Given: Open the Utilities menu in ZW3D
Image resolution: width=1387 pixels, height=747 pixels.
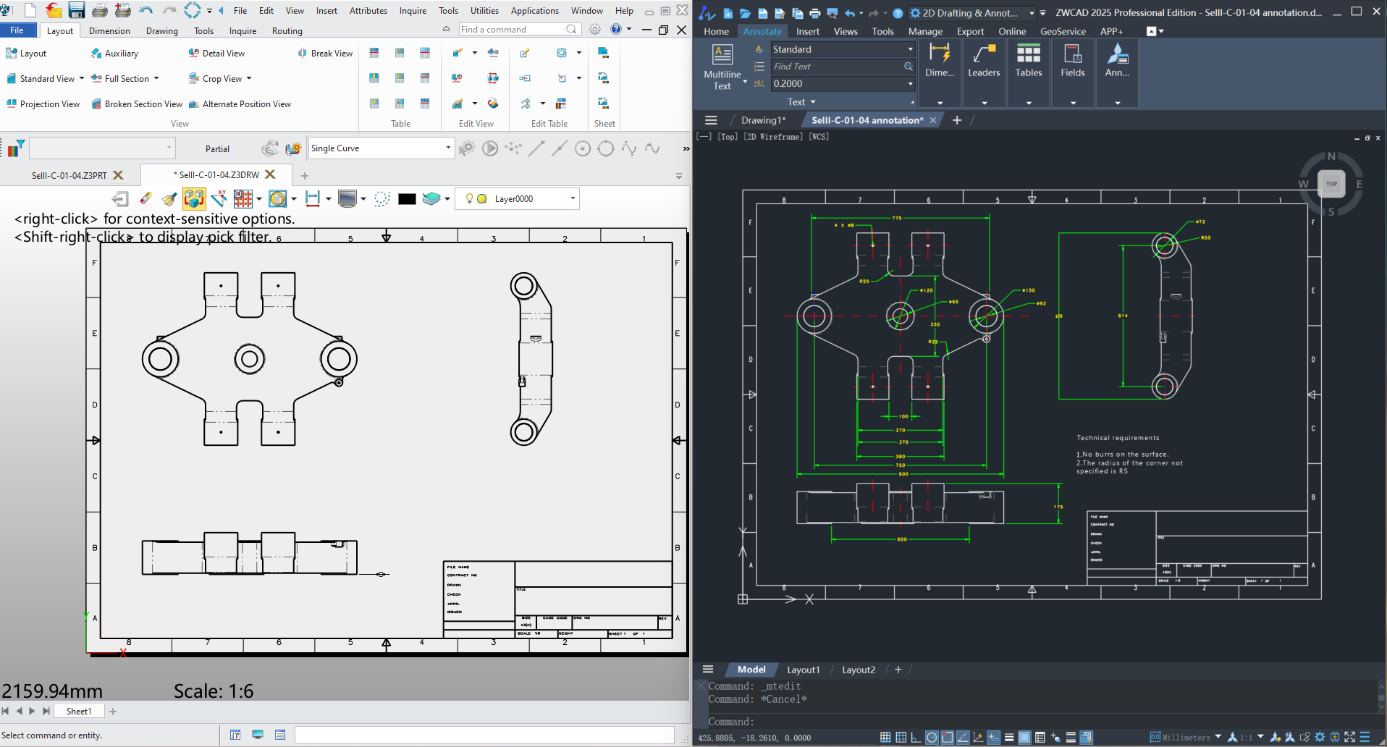Looking at the screenshot, I should coord(485,11).
